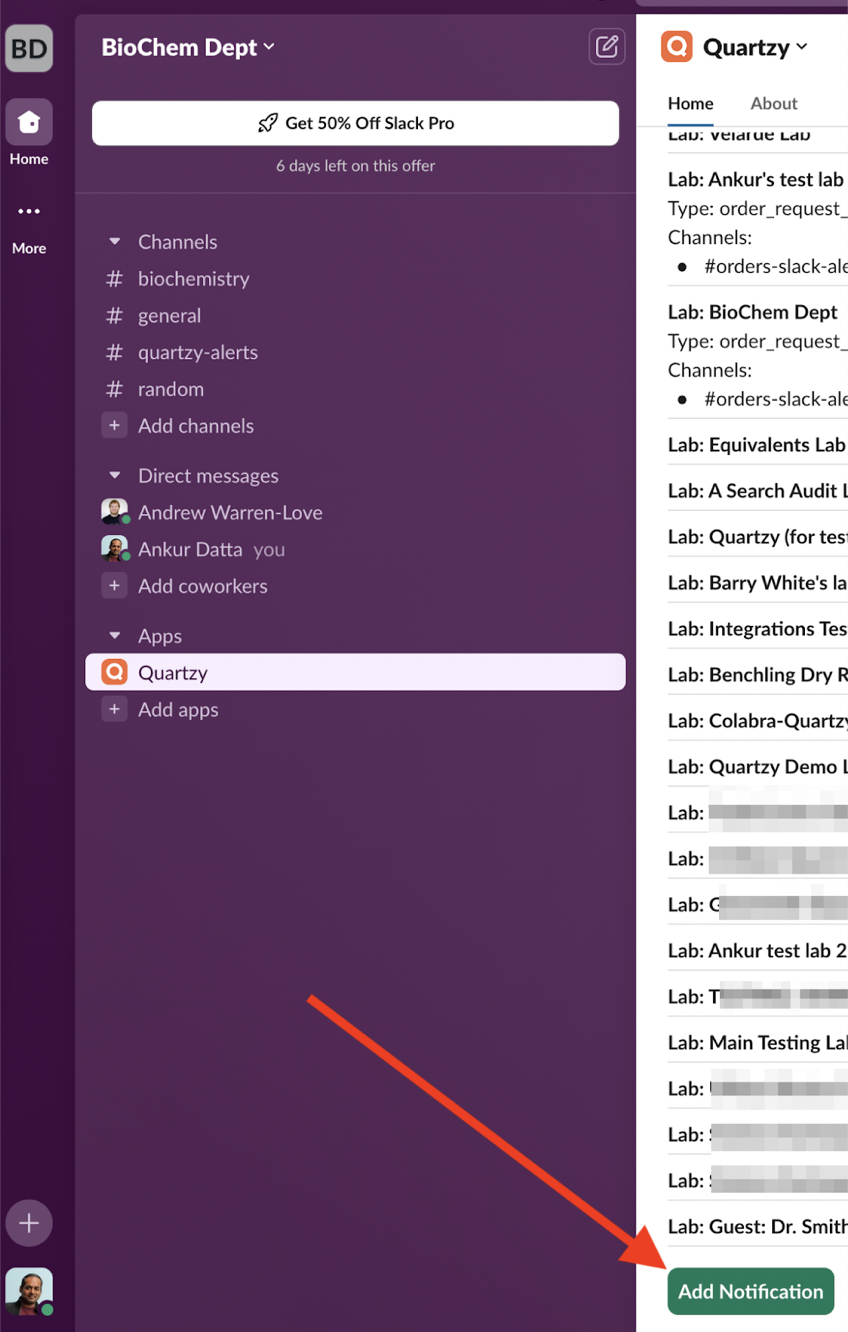Click the hash icon beside quartzy-alerts
The image size is (848, 1332).
pyautogui.click(x=115, y=352)
